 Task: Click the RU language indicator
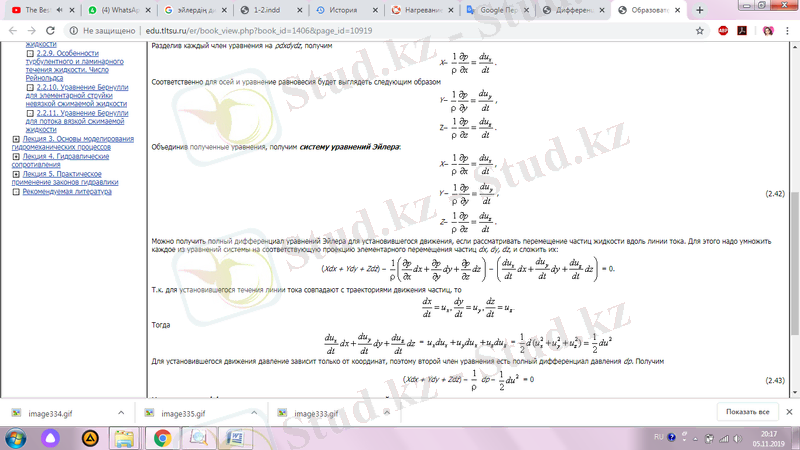[x=659, y=437]
